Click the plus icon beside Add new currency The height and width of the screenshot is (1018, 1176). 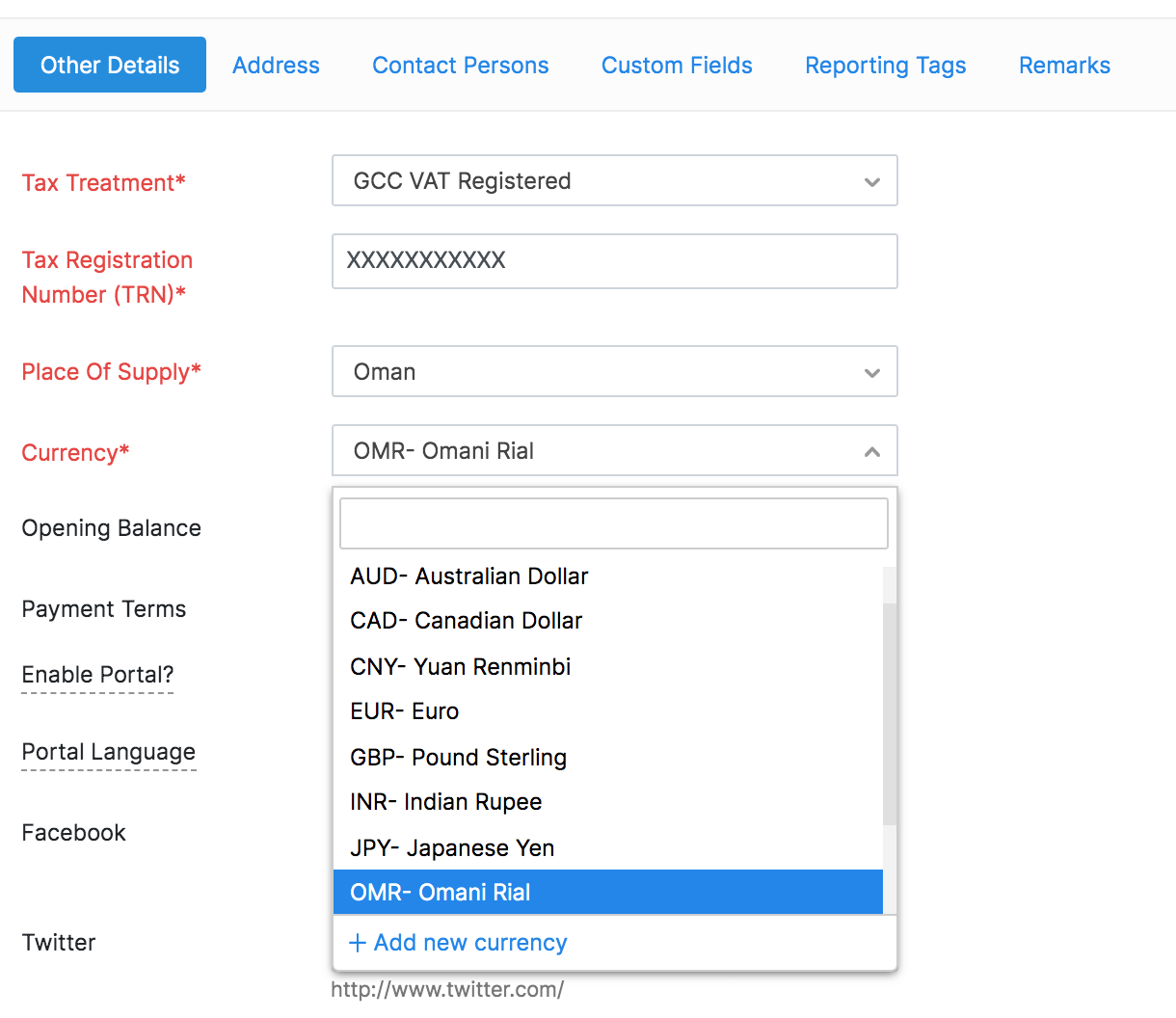pos(358,943)
